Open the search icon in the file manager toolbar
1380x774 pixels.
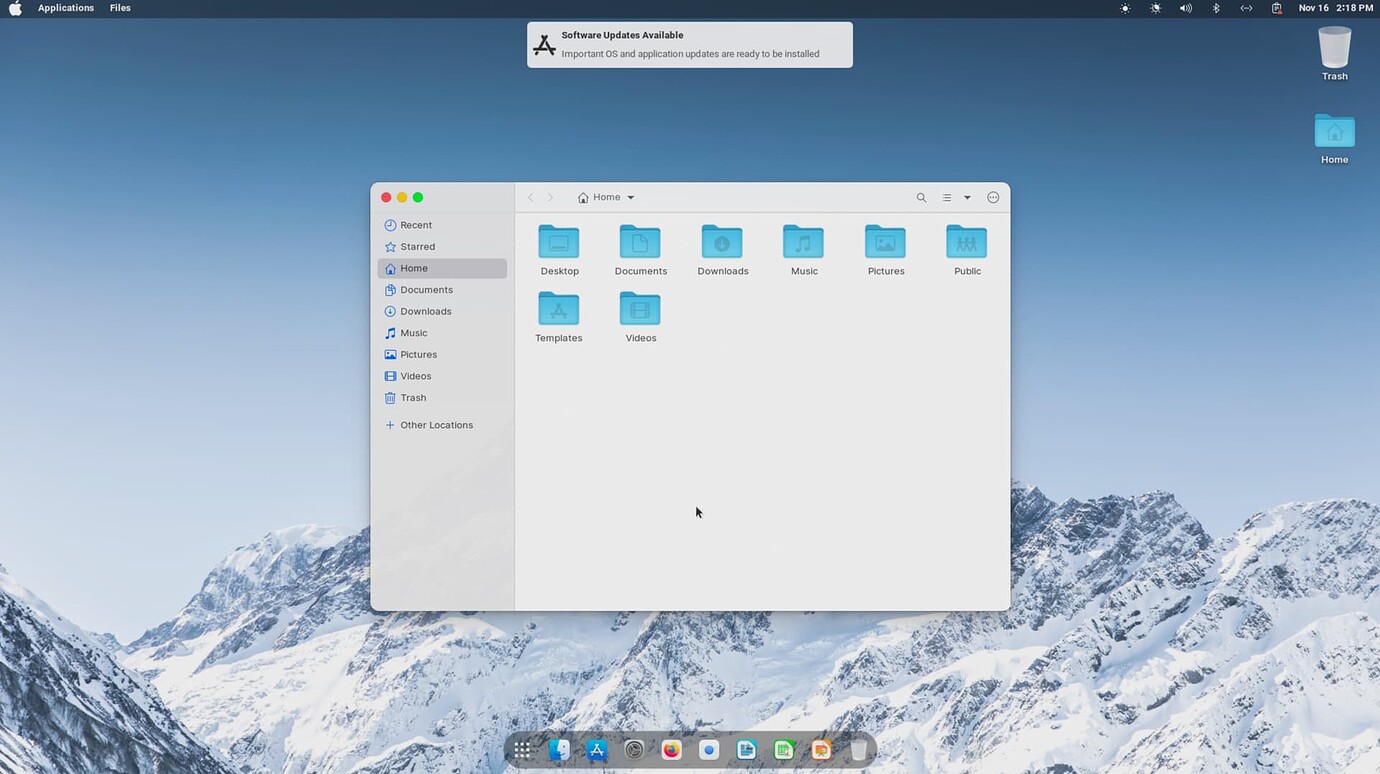(920, 197)
